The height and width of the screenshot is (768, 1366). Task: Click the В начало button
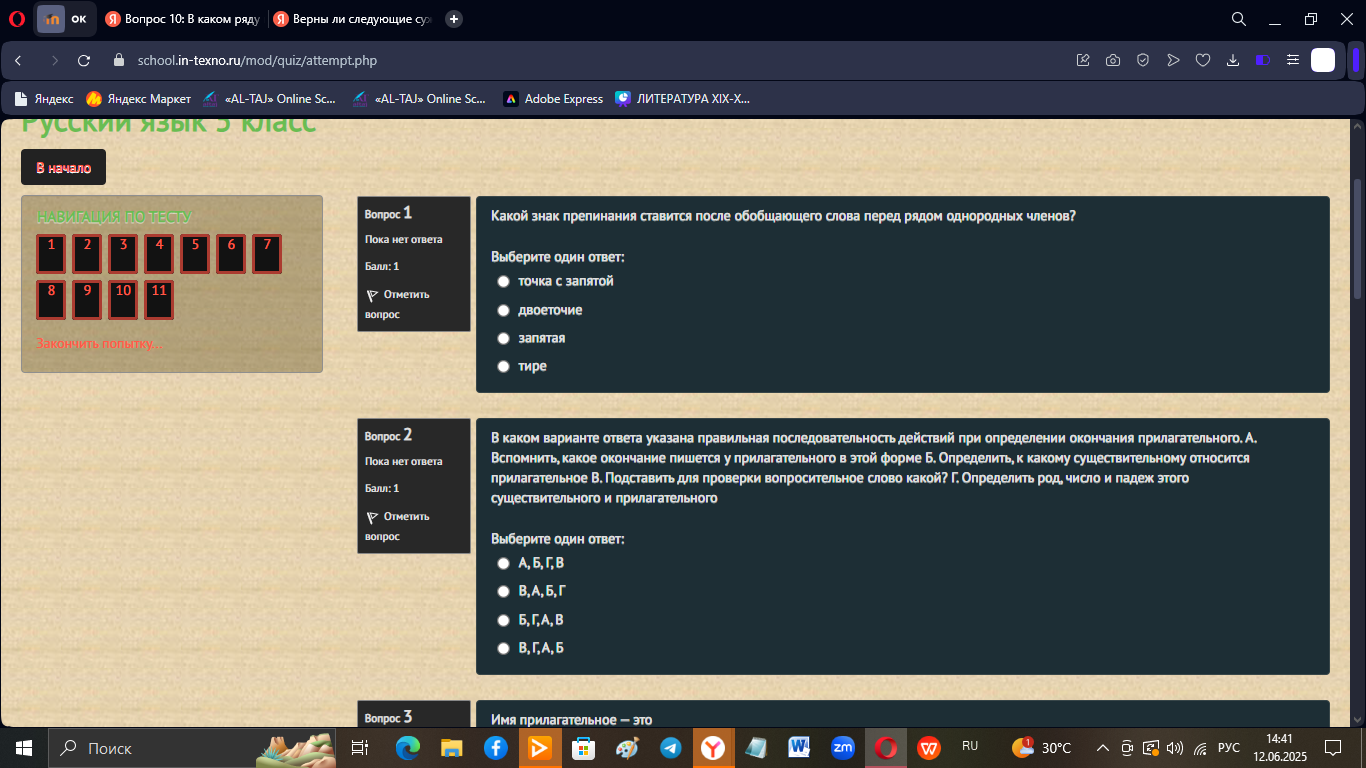click(63, 168)
